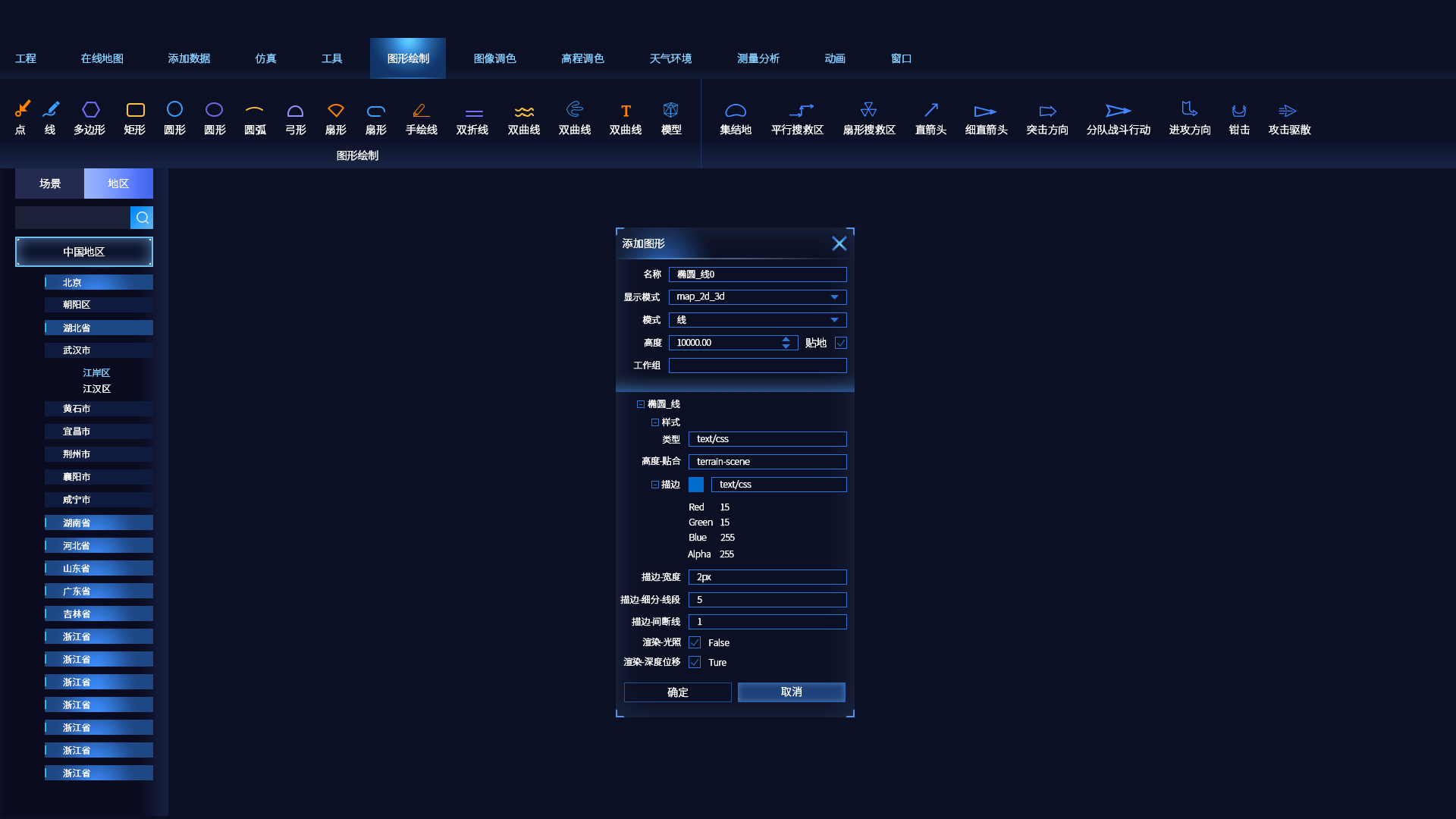Toggle the 贴地 checkbox

pyautogui.click(x=841, y=343)
